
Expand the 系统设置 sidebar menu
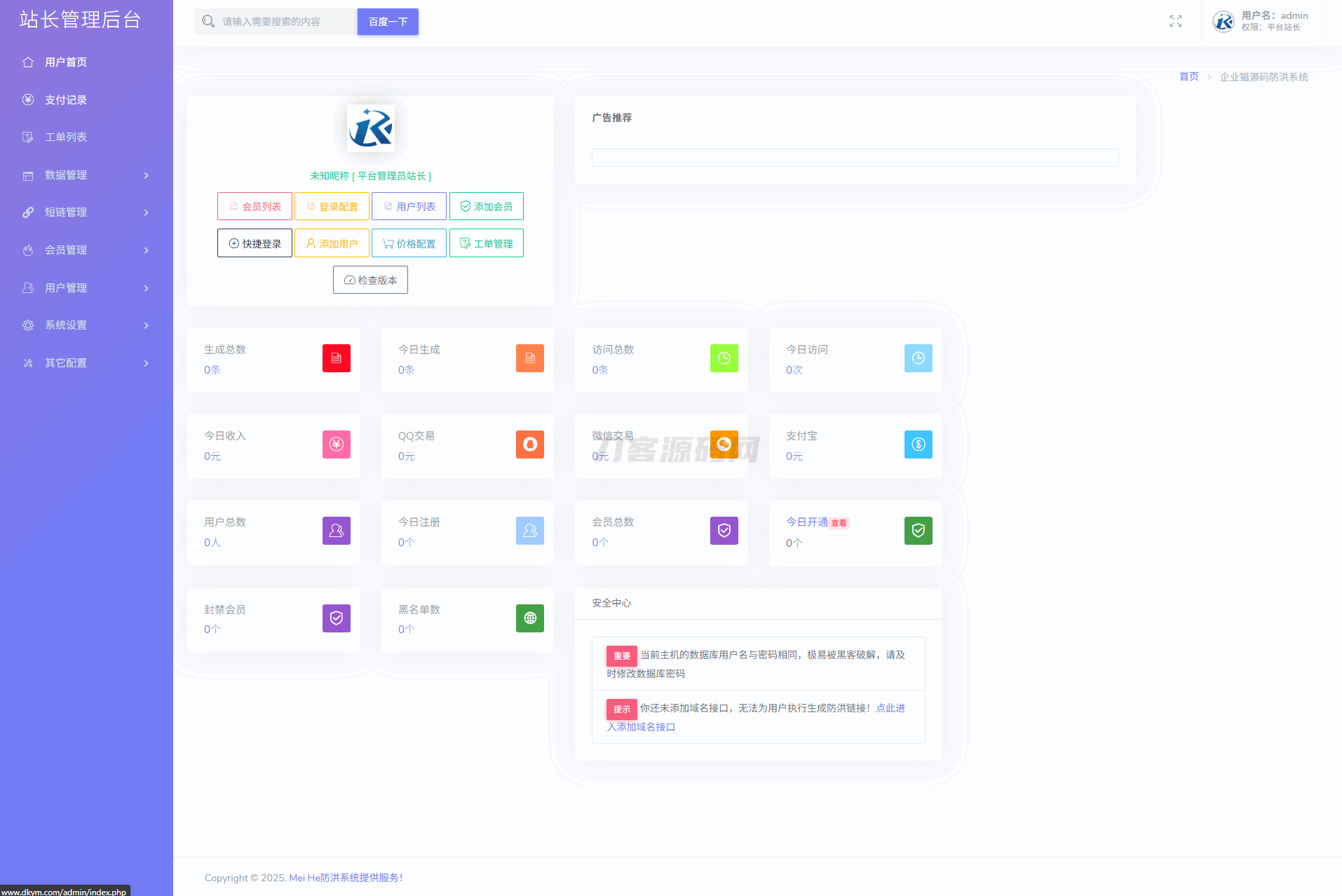(86, 325)
